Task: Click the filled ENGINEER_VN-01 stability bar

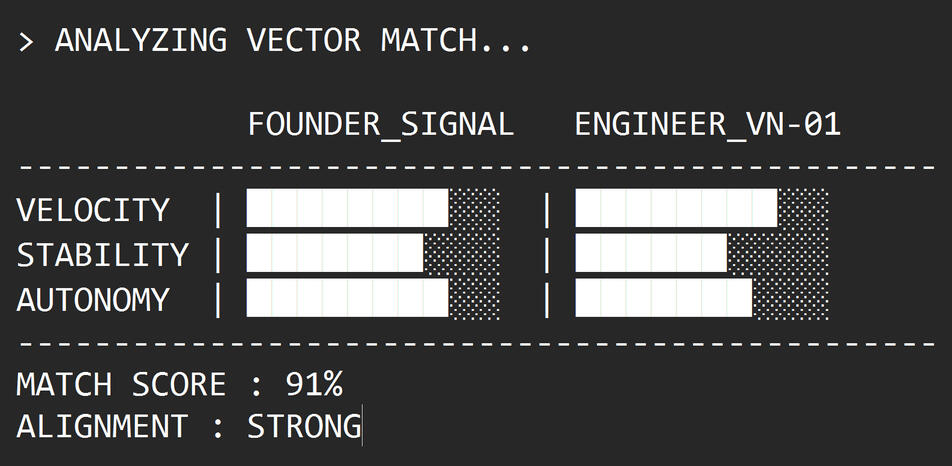Action: (651, 254)
